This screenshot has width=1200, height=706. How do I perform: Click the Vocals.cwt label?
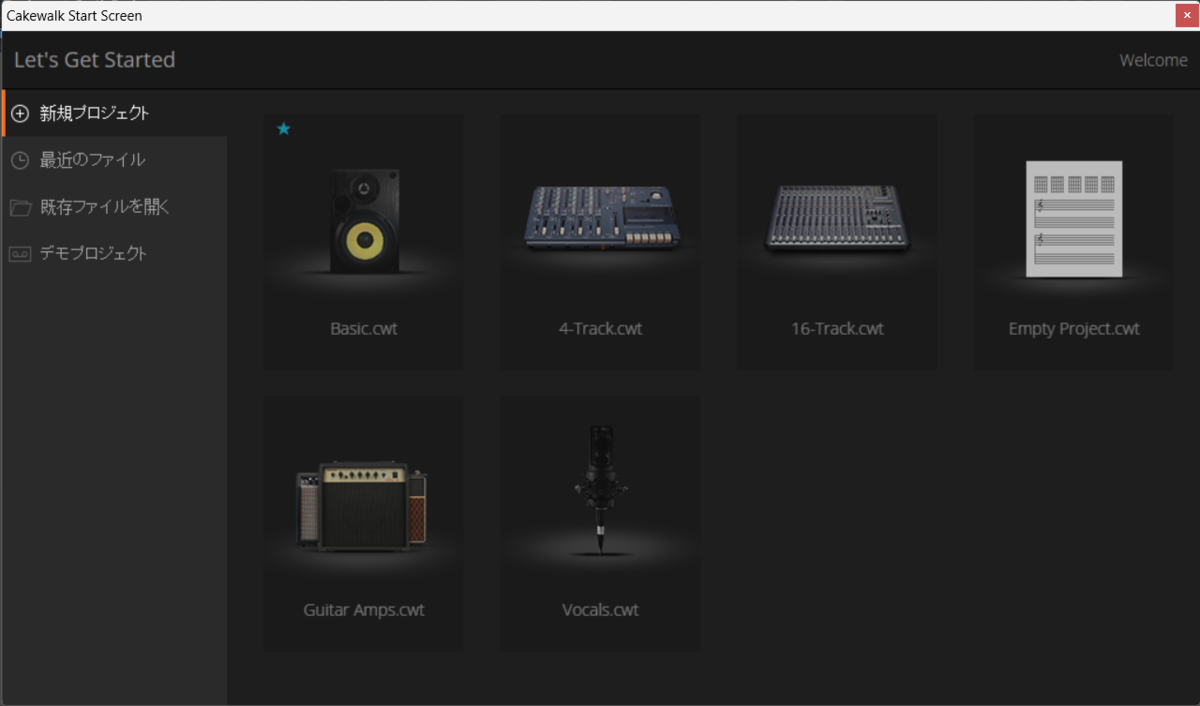point(600,610)
